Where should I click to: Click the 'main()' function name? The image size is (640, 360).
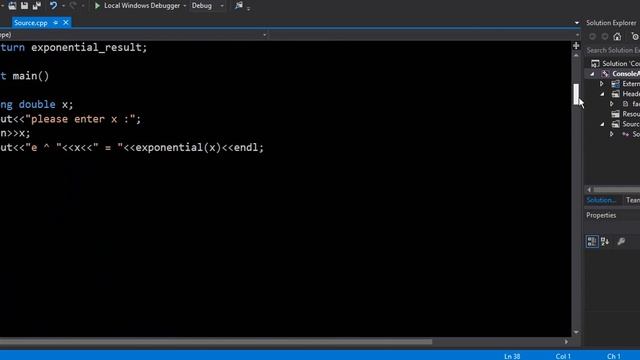tap(31, 76)
